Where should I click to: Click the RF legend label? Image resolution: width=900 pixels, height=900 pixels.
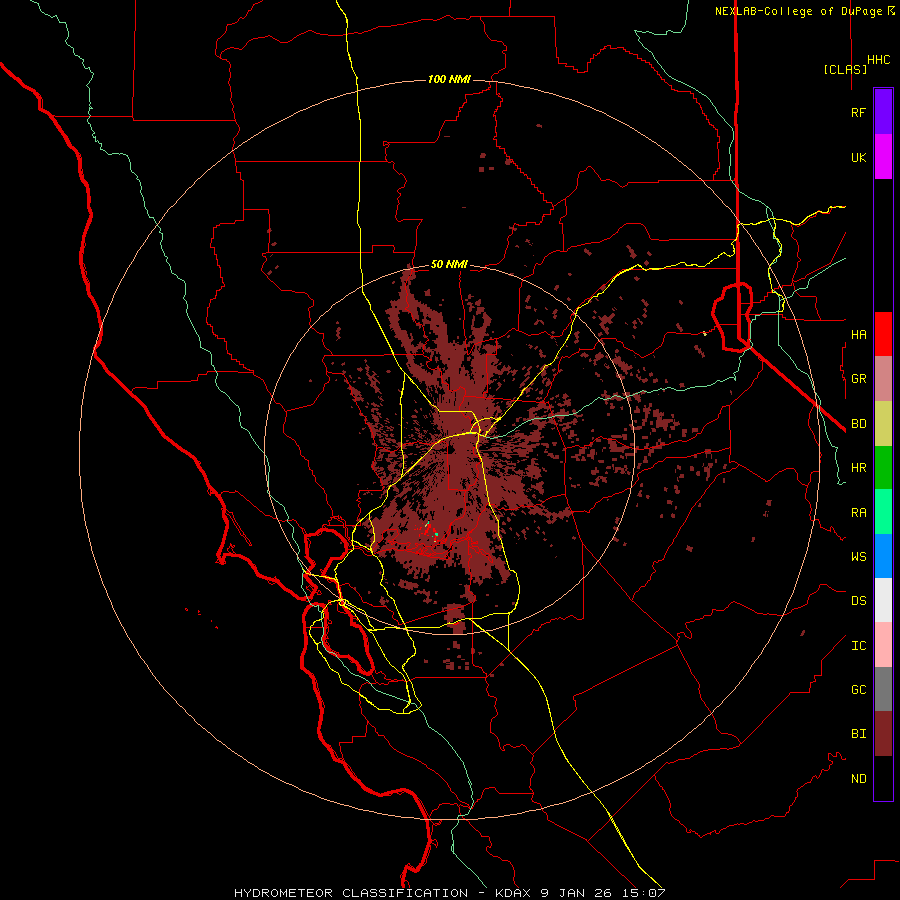pyautogui.click(x=858, y=112)
